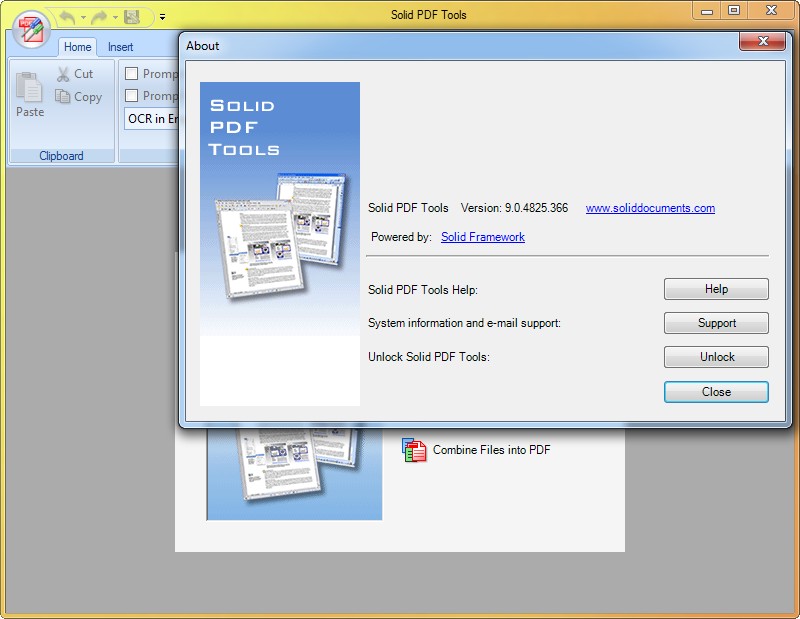Click the Paste button in Clipboard group
The image size is (800, 619).
[30, 95]
